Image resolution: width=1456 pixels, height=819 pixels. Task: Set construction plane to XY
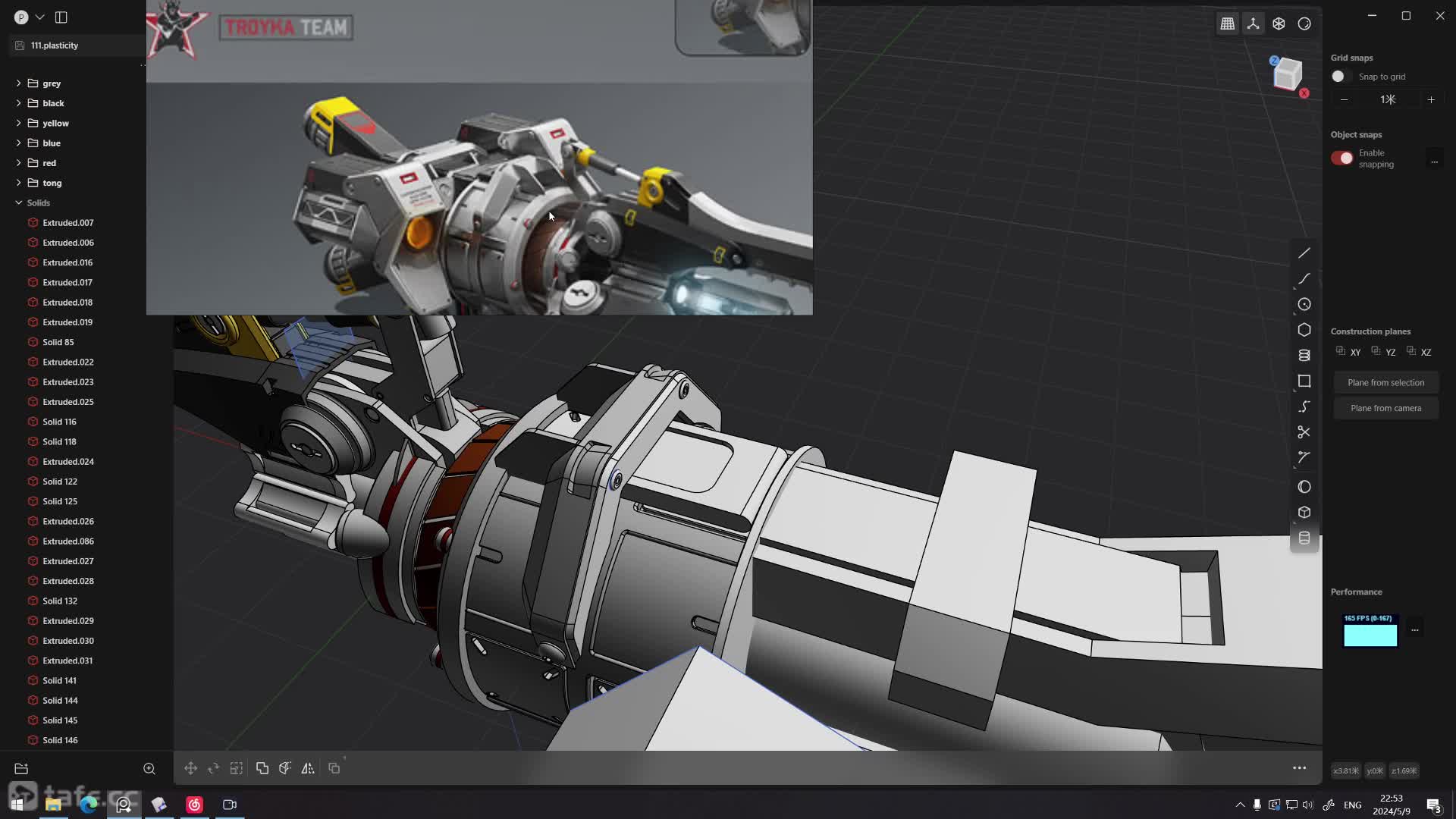pos(1348,352)
